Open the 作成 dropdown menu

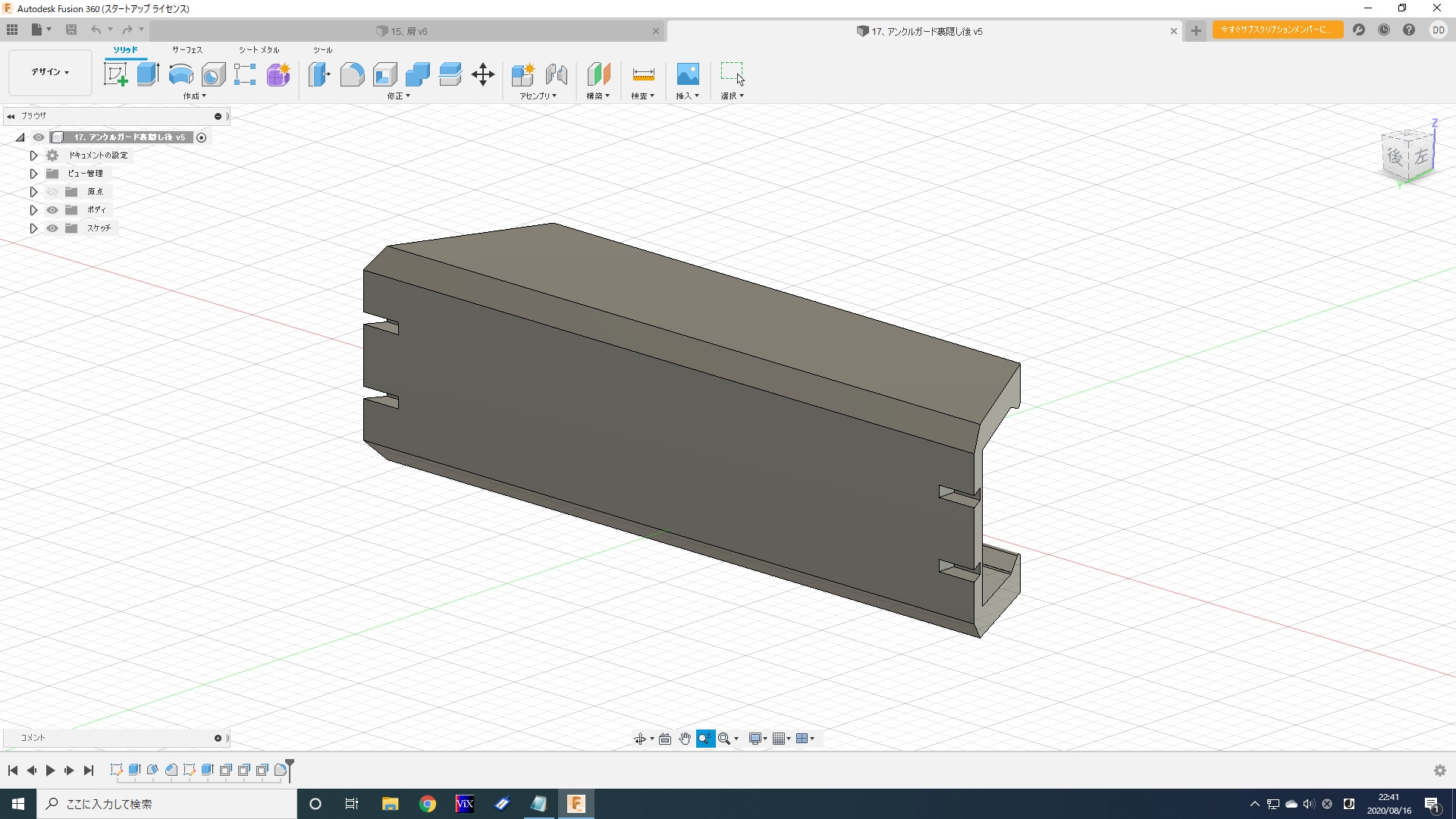pyautogui.click(x=194, y=96)
